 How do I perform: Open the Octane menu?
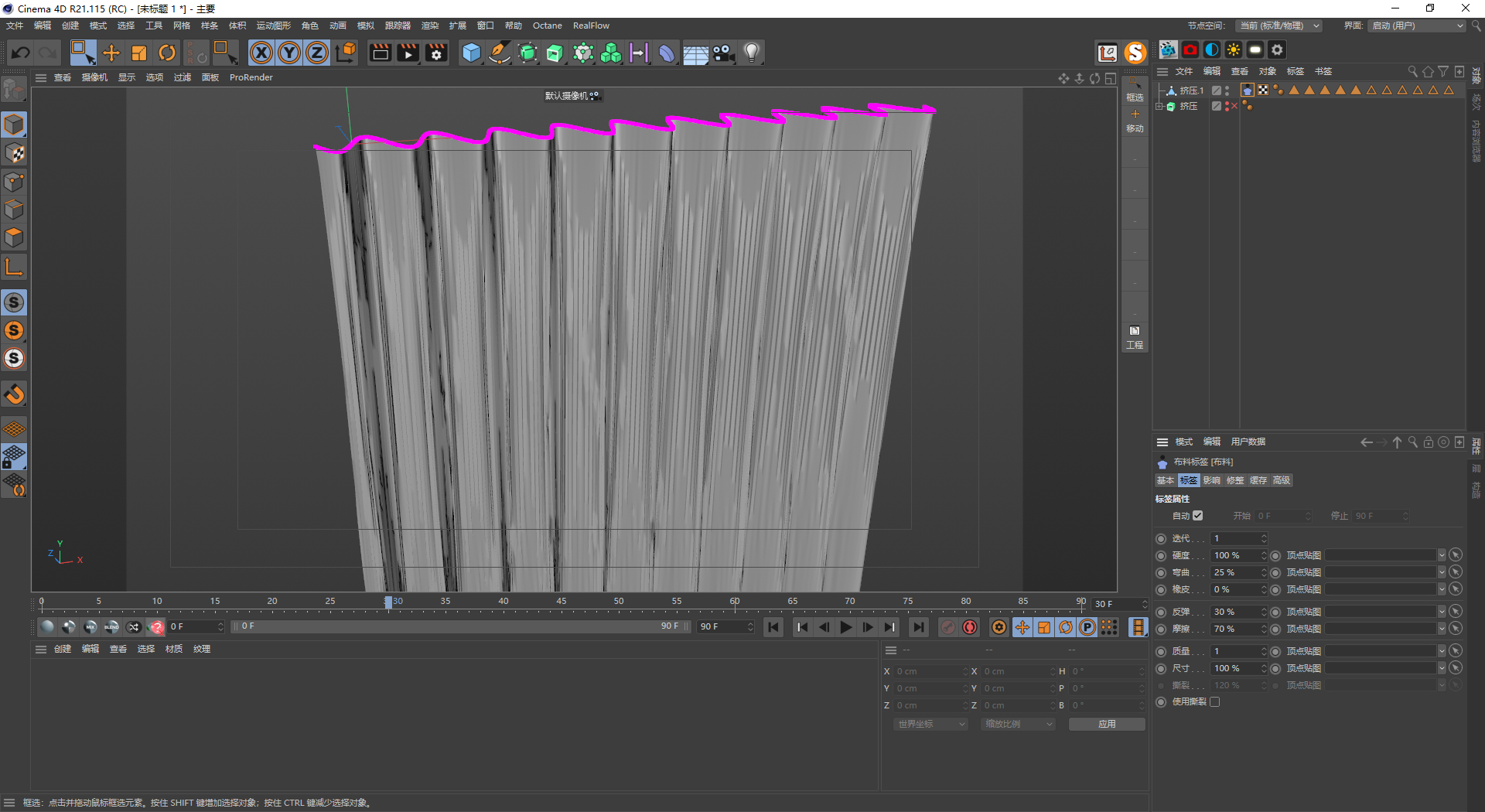click(x=548, y=26)
